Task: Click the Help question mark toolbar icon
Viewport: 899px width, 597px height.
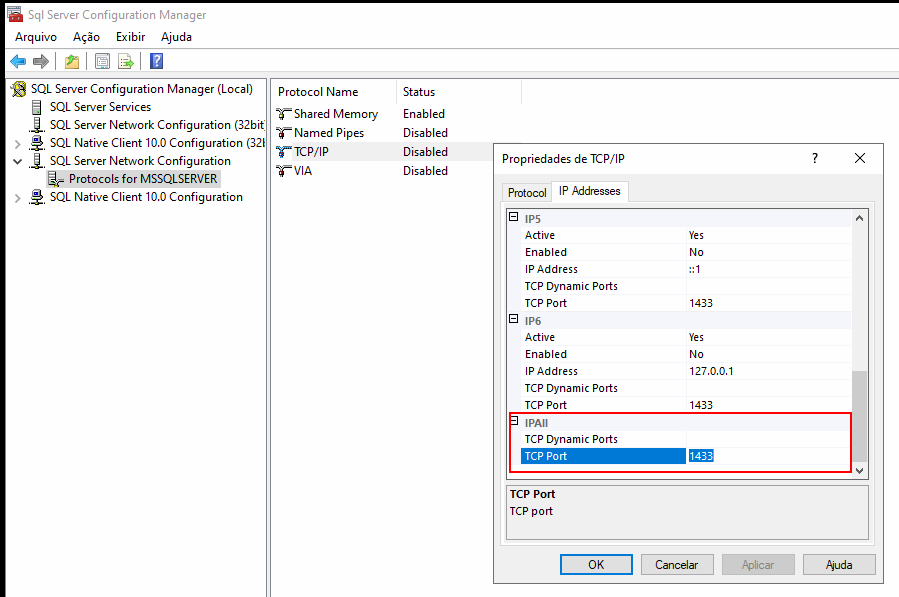Action: (155, 61)
